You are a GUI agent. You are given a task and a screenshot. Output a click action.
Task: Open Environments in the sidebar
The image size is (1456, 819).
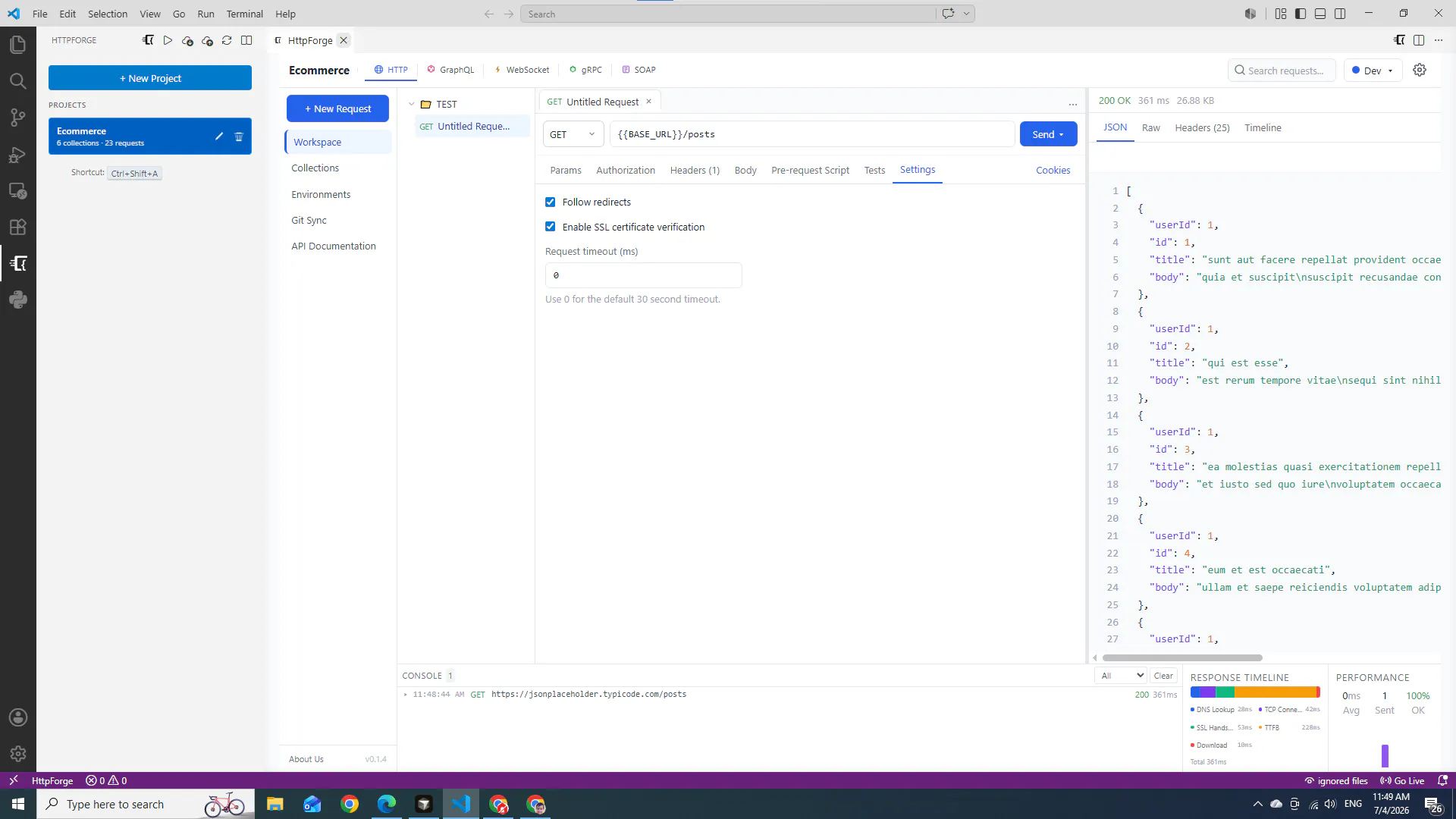321,195
